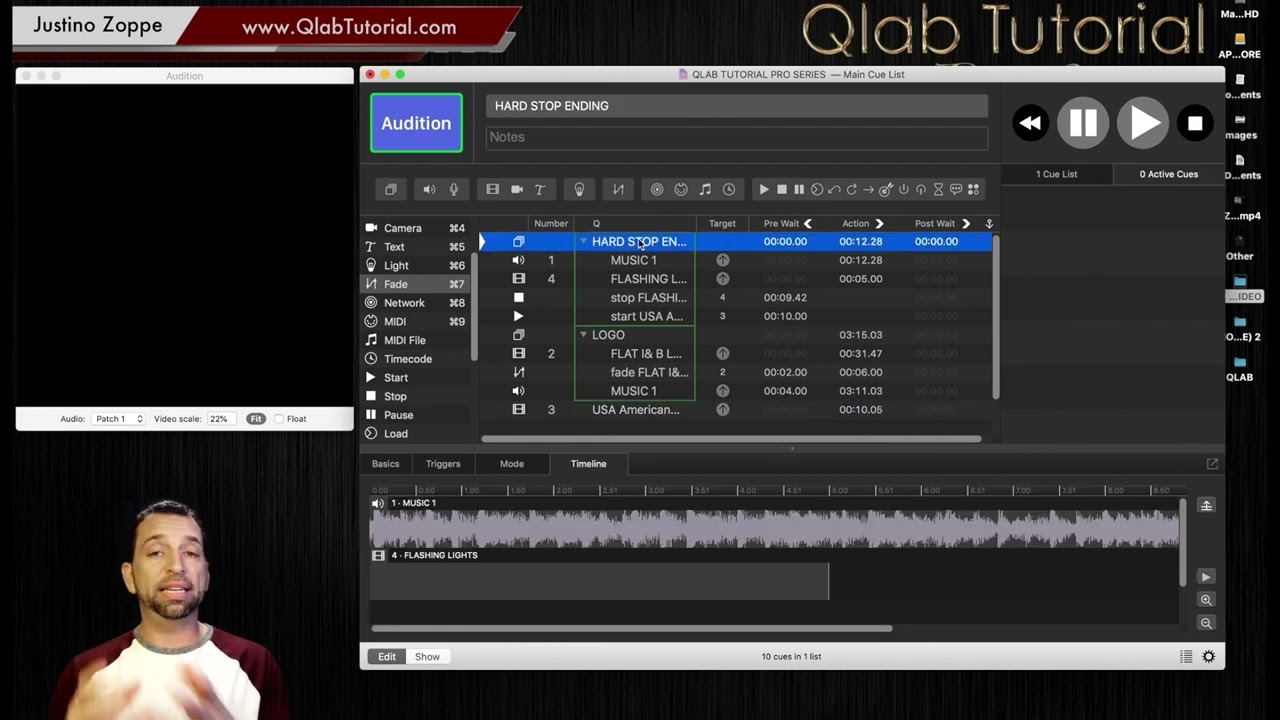This screenshot has height=720, width=1280.
Task: Open the Mode inspector tab
Action: click(x=511, y=464)
